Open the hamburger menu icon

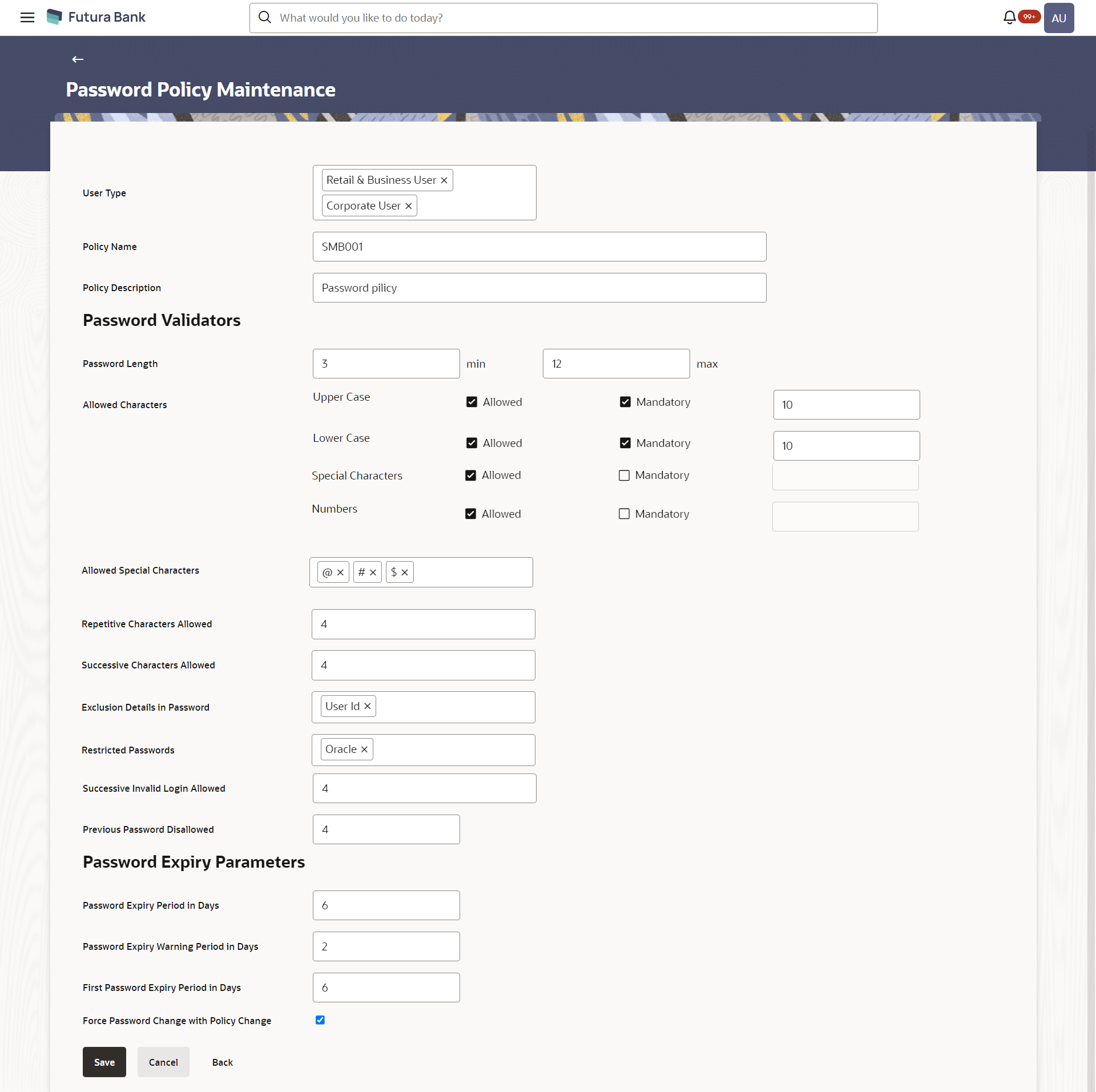coord(29,17)
